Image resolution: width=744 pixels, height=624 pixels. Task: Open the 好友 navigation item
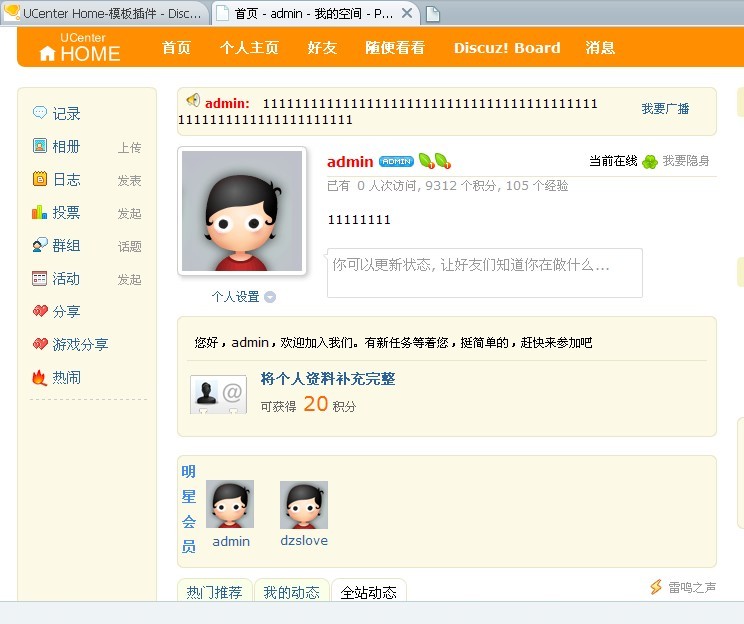click(322, 47)
